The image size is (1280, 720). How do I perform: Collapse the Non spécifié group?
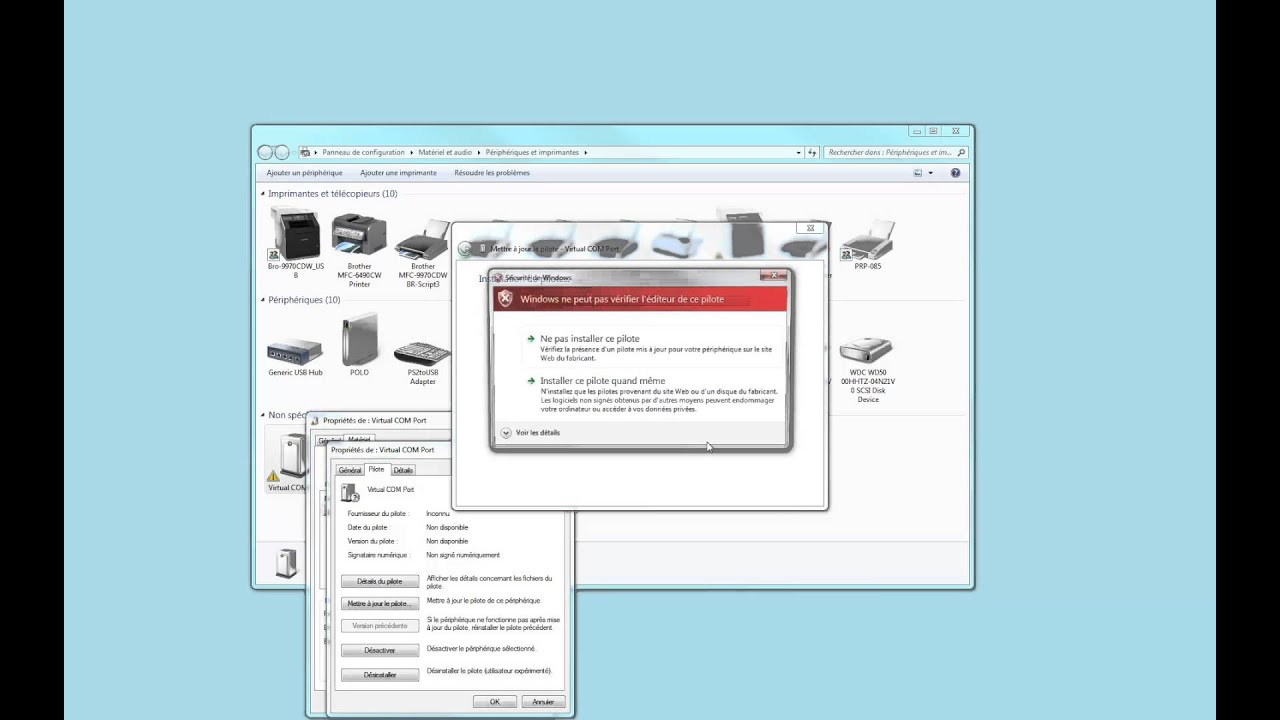point(263,415)
